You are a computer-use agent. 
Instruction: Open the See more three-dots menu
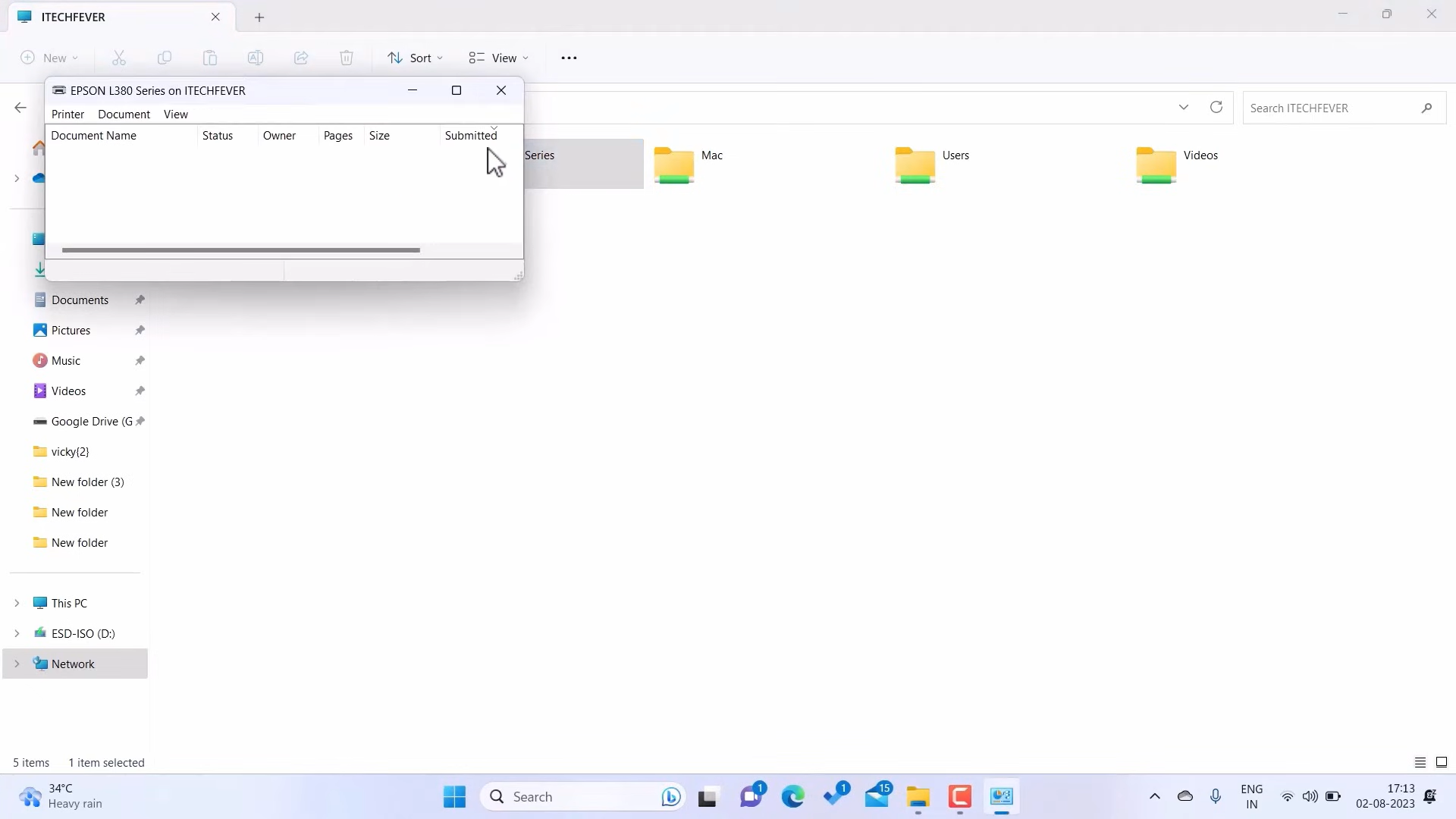[x=569, y=58]
